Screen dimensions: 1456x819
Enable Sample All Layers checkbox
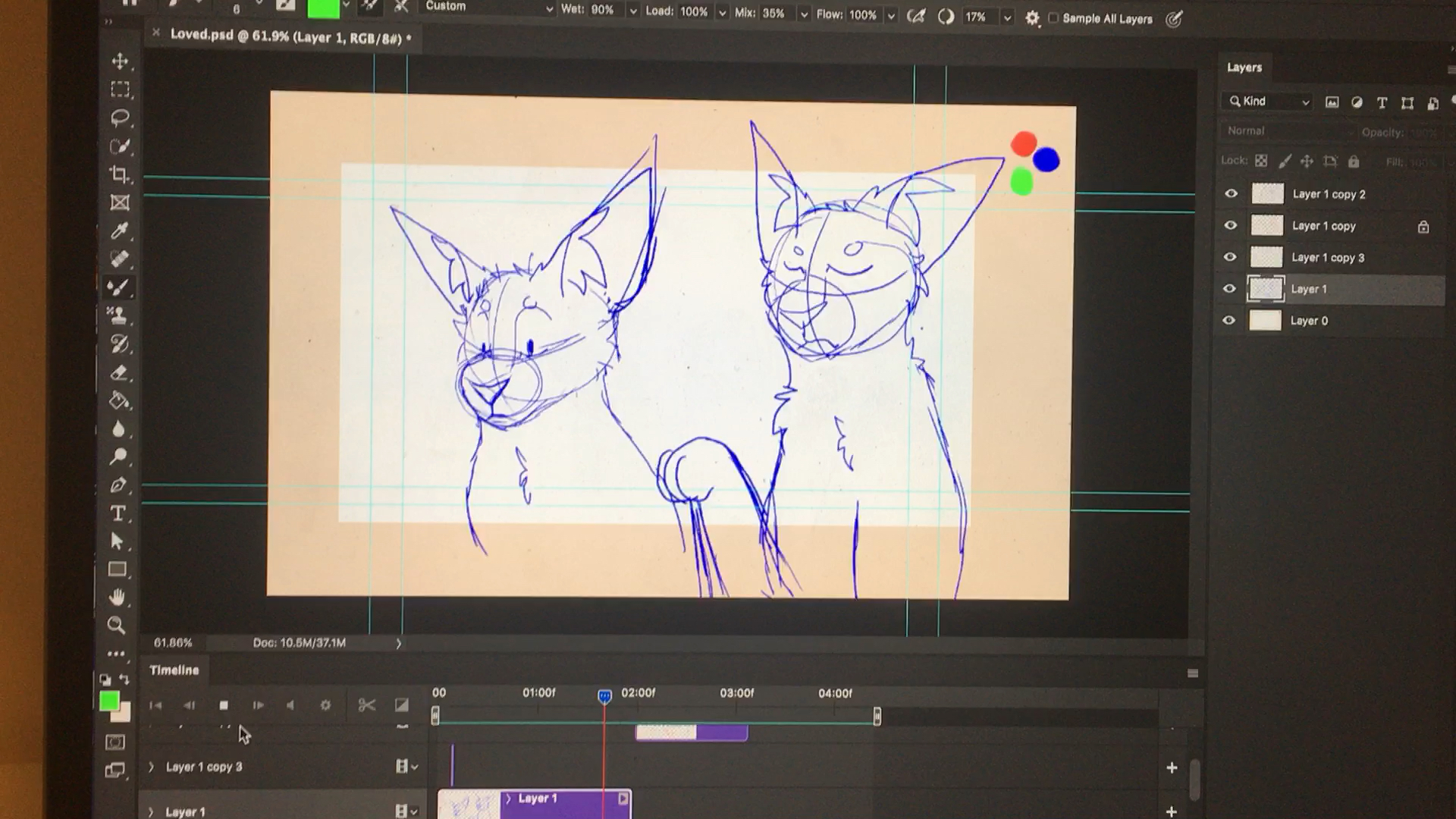coord(1053,18)
